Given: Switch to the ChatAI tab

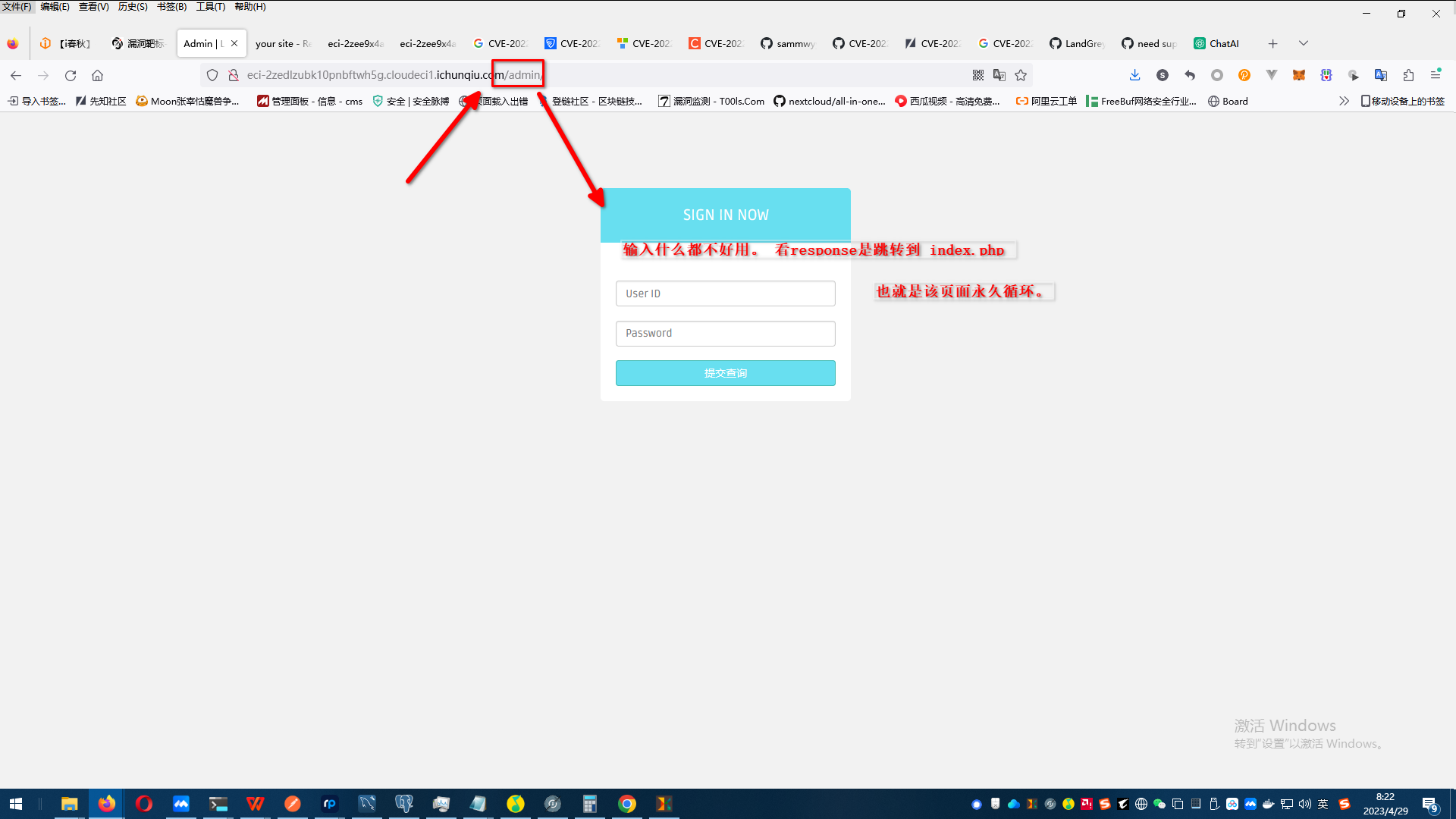Looking at the screenshot, I should click(x=1216, y=43).
